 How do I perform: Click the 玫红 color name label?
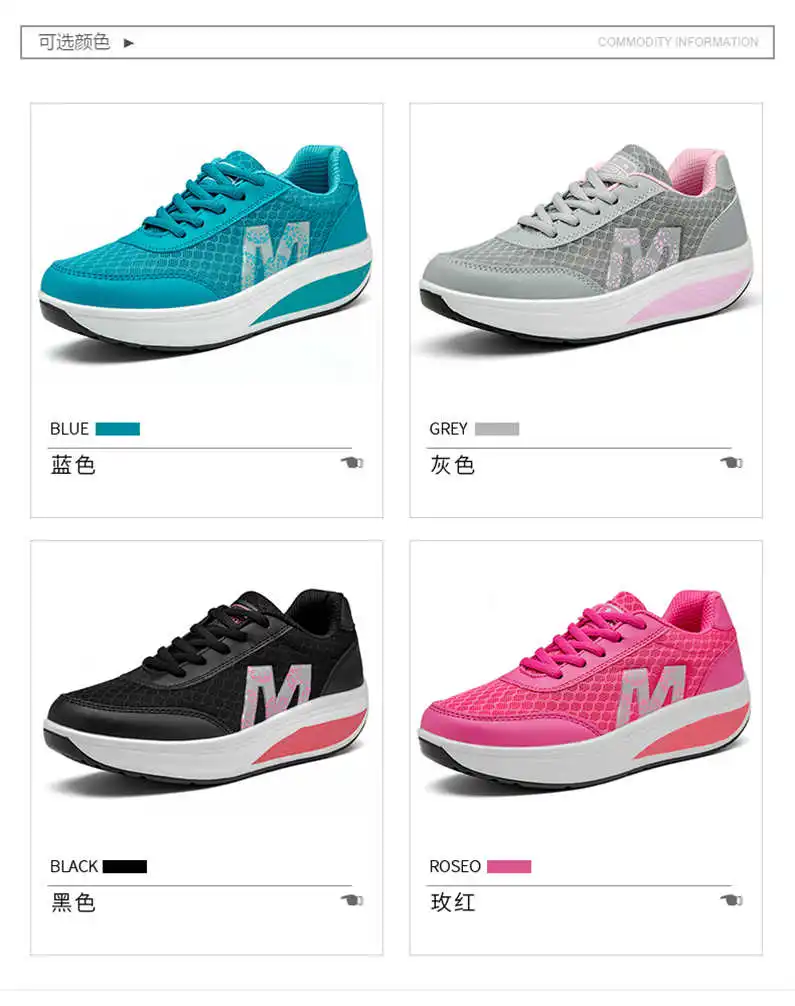point(453,902)
